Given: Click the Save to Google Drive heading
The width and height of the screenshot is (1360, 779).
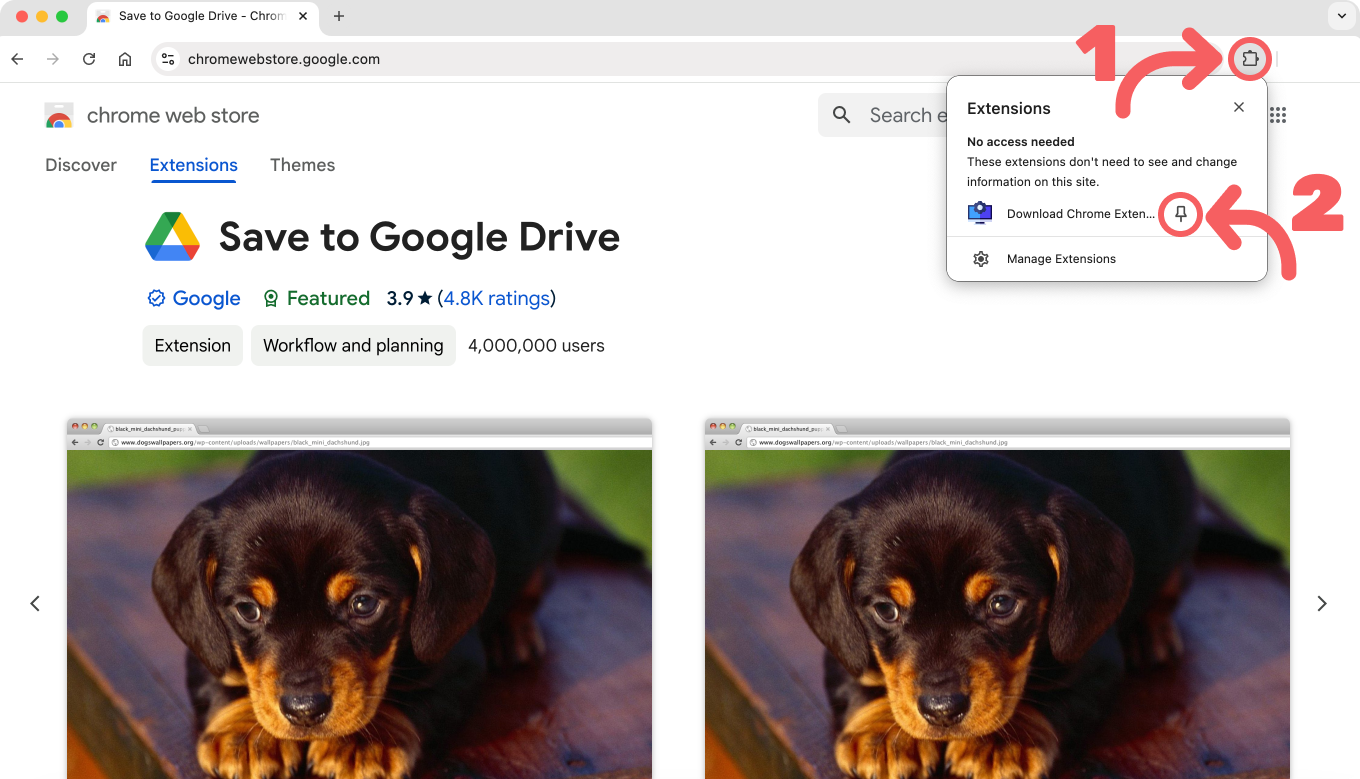Looking at the screenshot, I should (419, 237).
